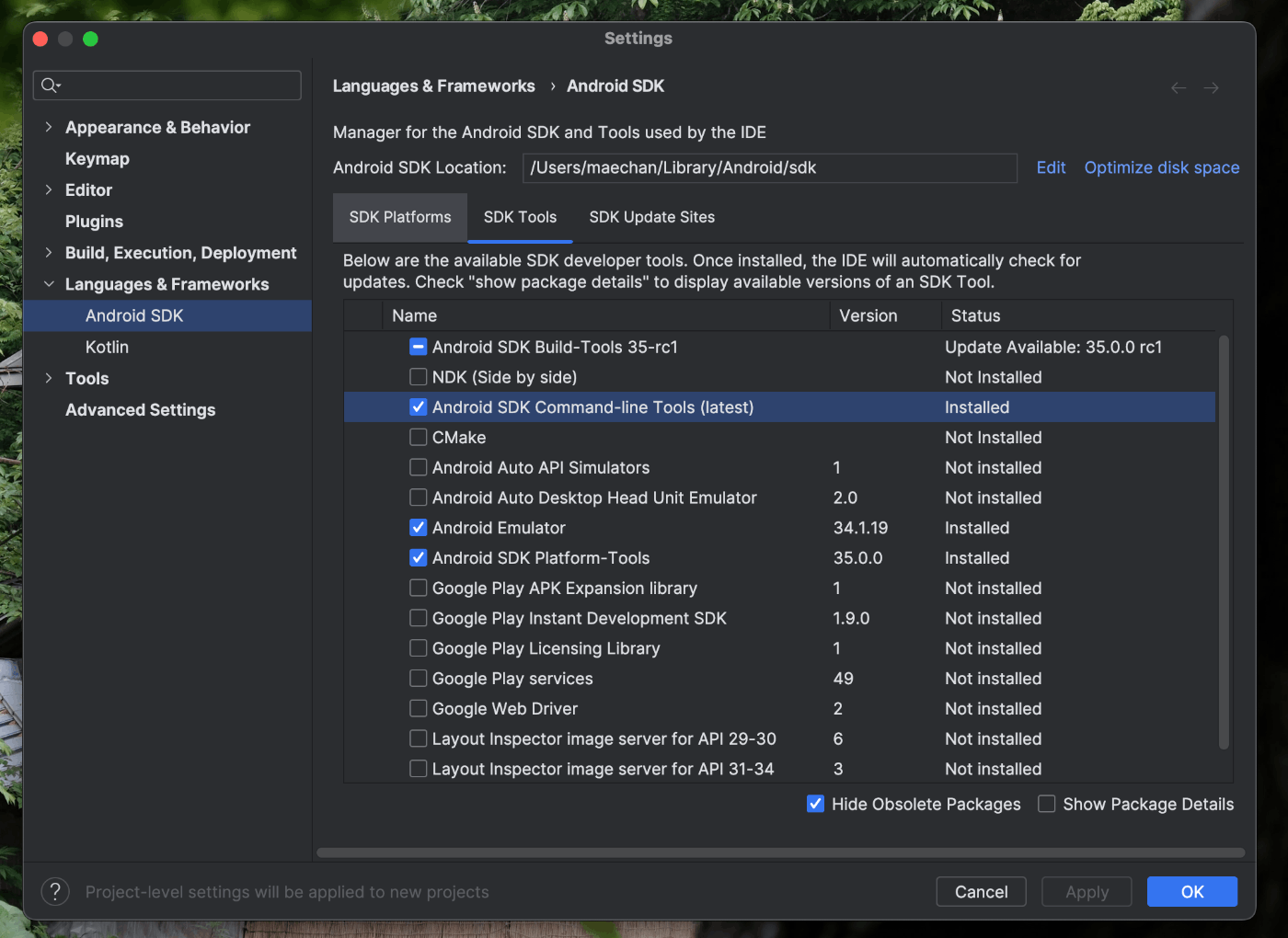Click Optimize disk space link
Viewport: 1288px width, 938px height.
click(x=1161, y=167)
